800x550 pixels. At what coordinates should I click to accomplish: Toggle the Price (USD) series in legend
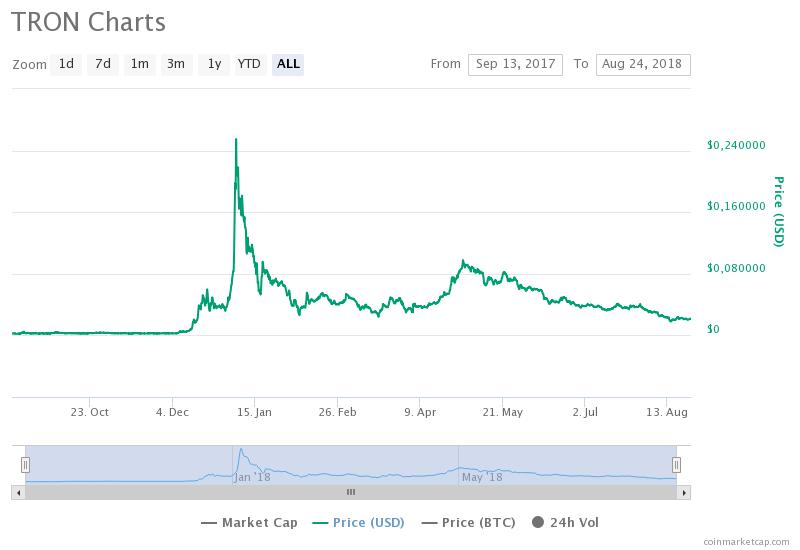point(359,522)
